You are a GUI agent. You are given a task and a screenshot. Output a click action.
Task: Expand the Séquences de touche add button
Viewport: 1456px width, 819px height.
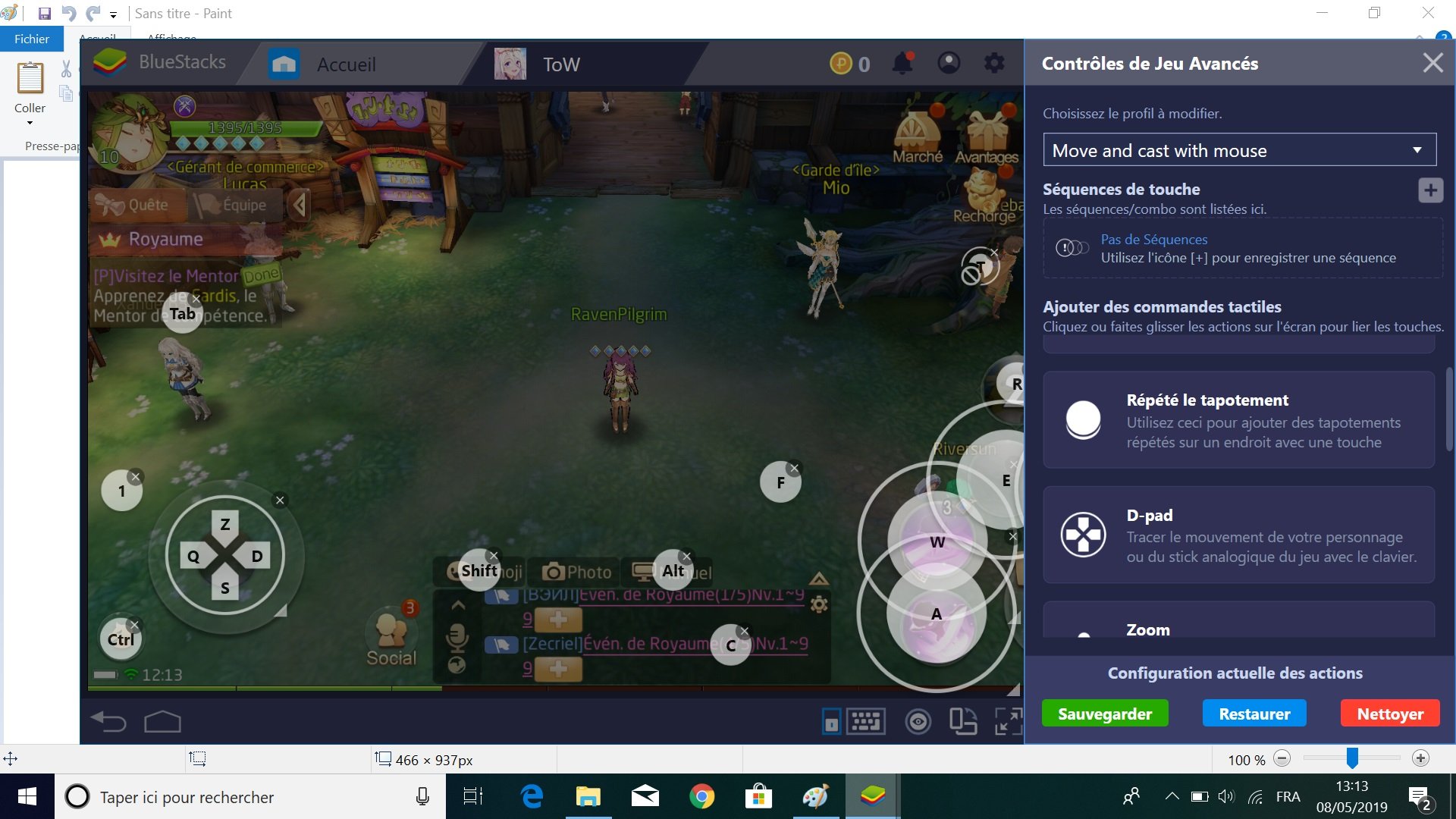pos(1431,190)
